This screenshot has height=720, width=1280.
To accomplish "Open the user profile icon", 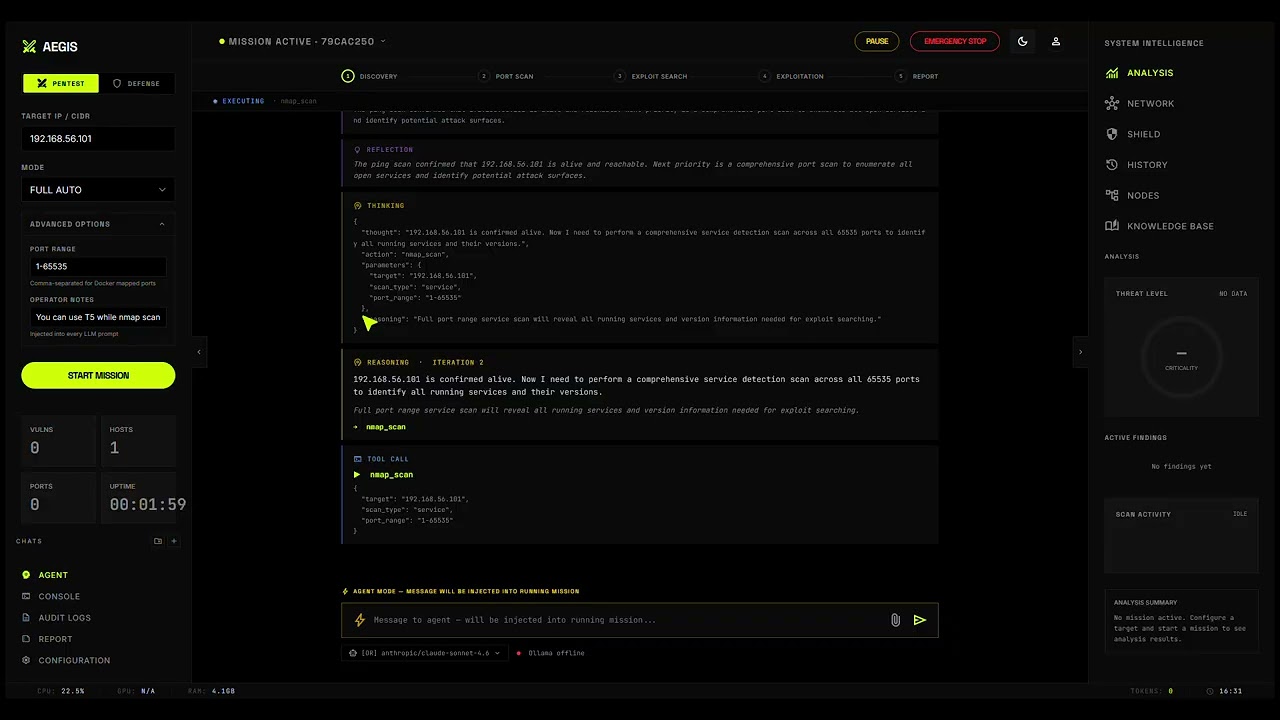I will coord(1055,42).
